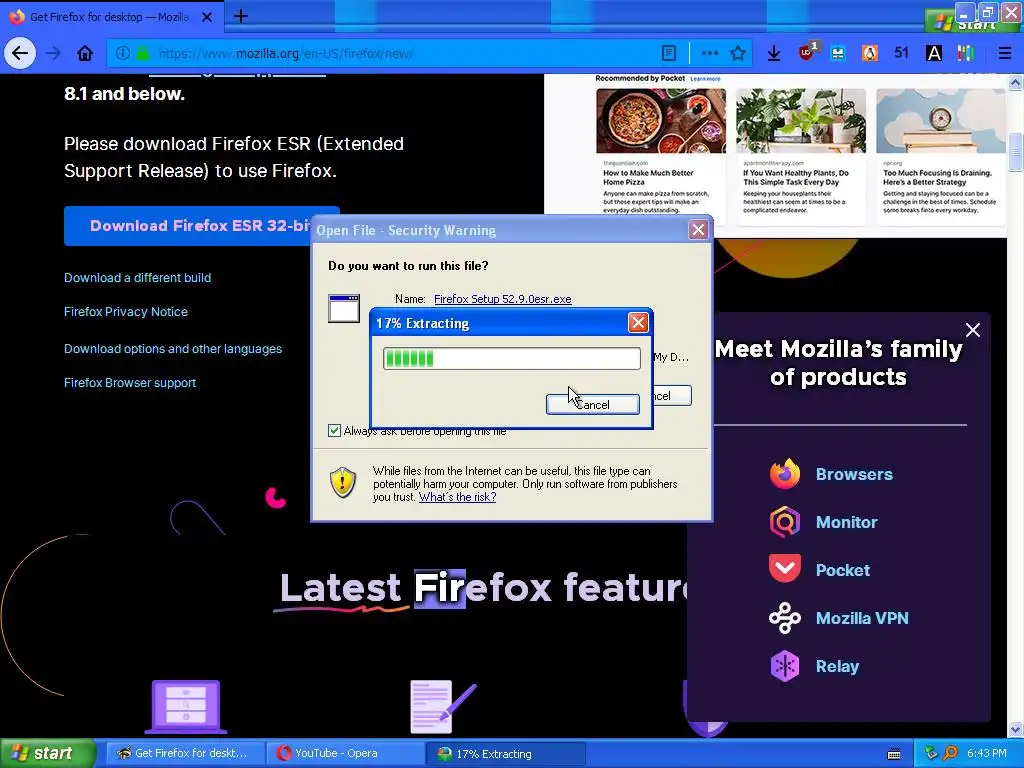This screenshot has width=1024, height=768.
Task: Open Download a different build link
Action: point(137,278)
